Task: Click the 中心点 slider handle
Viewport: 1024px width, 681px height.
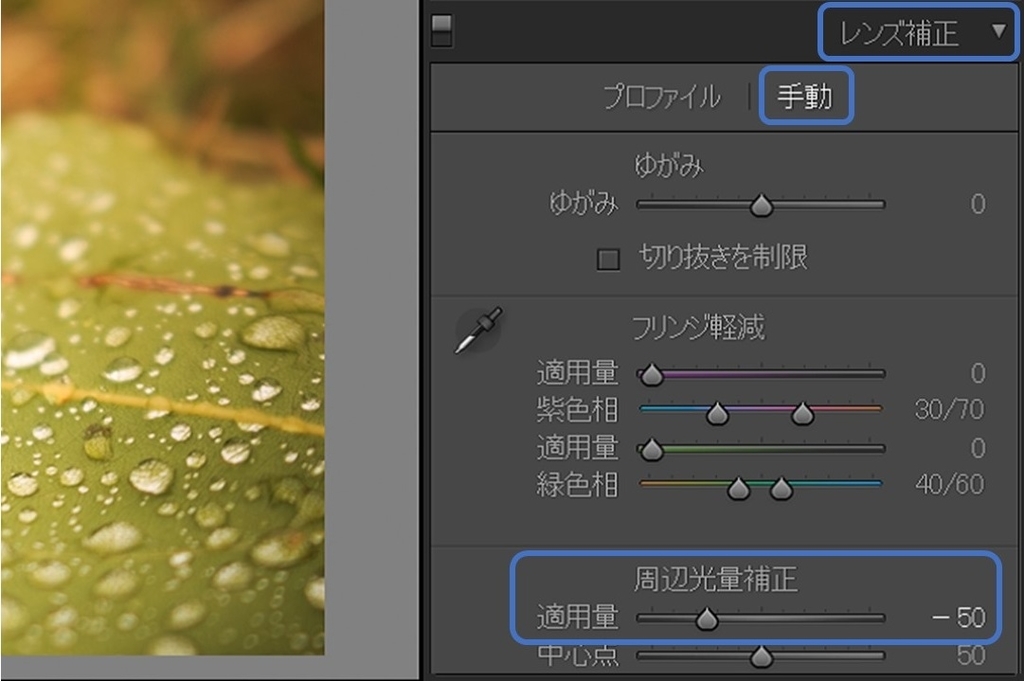Action: coord(761,657)
